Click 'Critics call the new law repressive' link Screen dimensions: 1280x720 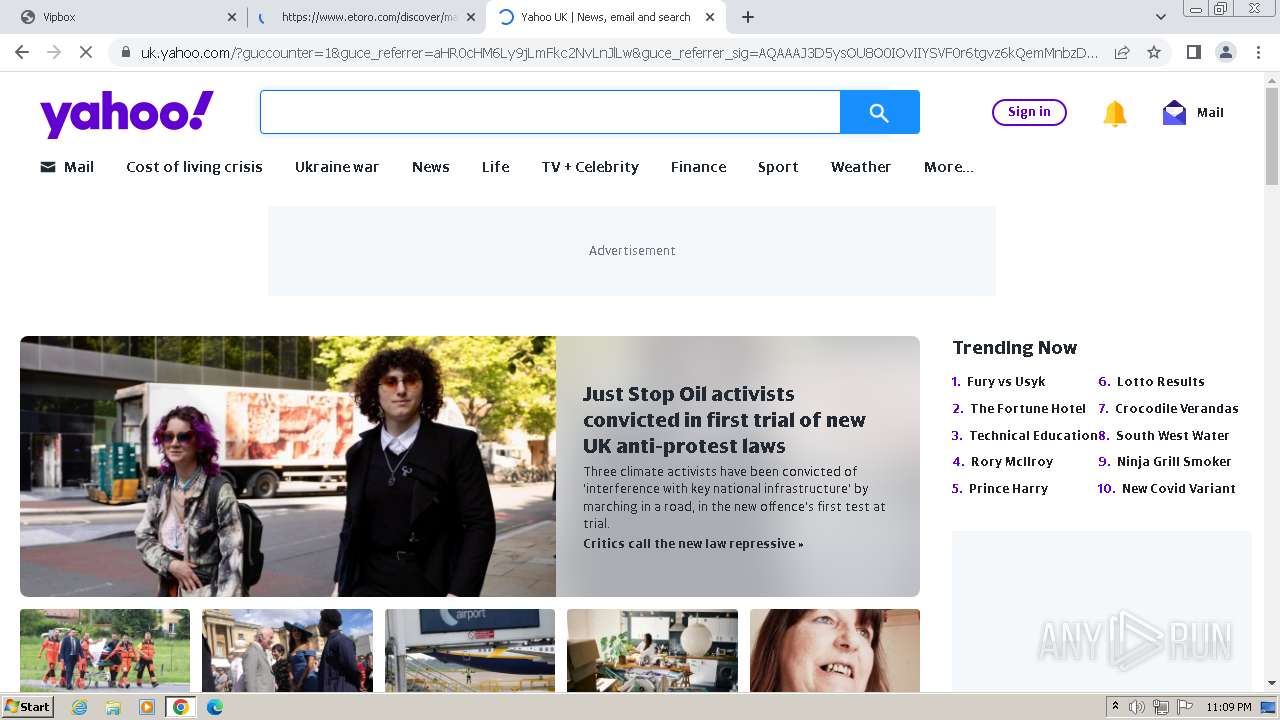(x=693, y=544)
